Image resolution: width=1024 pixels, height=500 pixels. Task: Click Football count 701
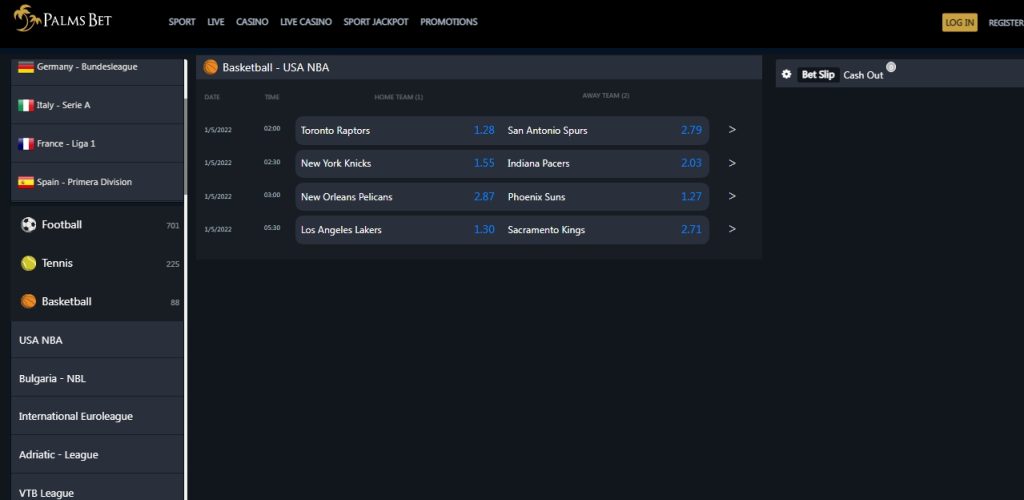(x=172, y=226)
